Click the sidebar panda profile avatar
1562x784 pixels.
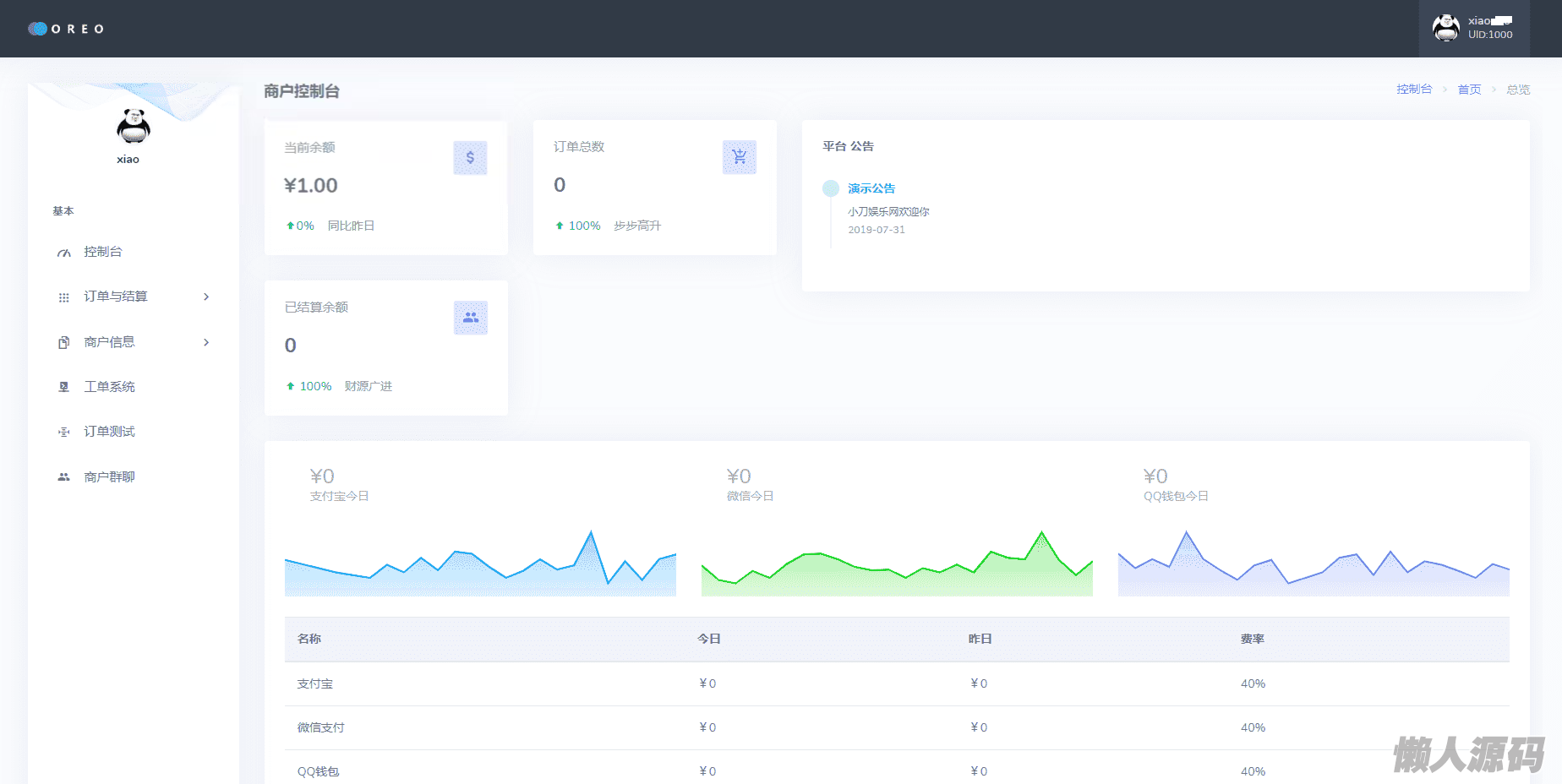[133, 127]
